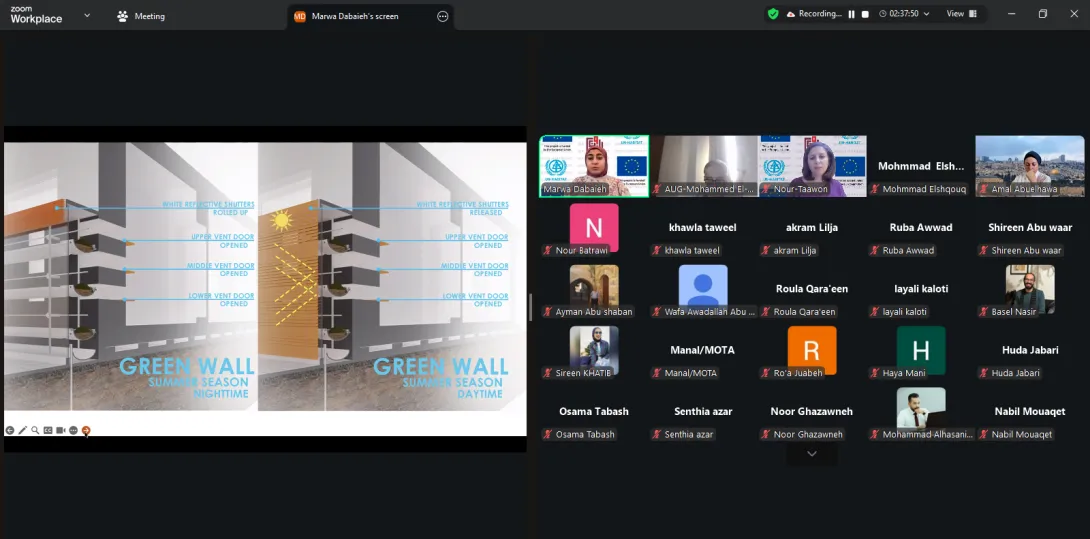1090x539 pixels.
Task: Click muted mic icon beside Nour Batrawi
Action: coord(548,250)
